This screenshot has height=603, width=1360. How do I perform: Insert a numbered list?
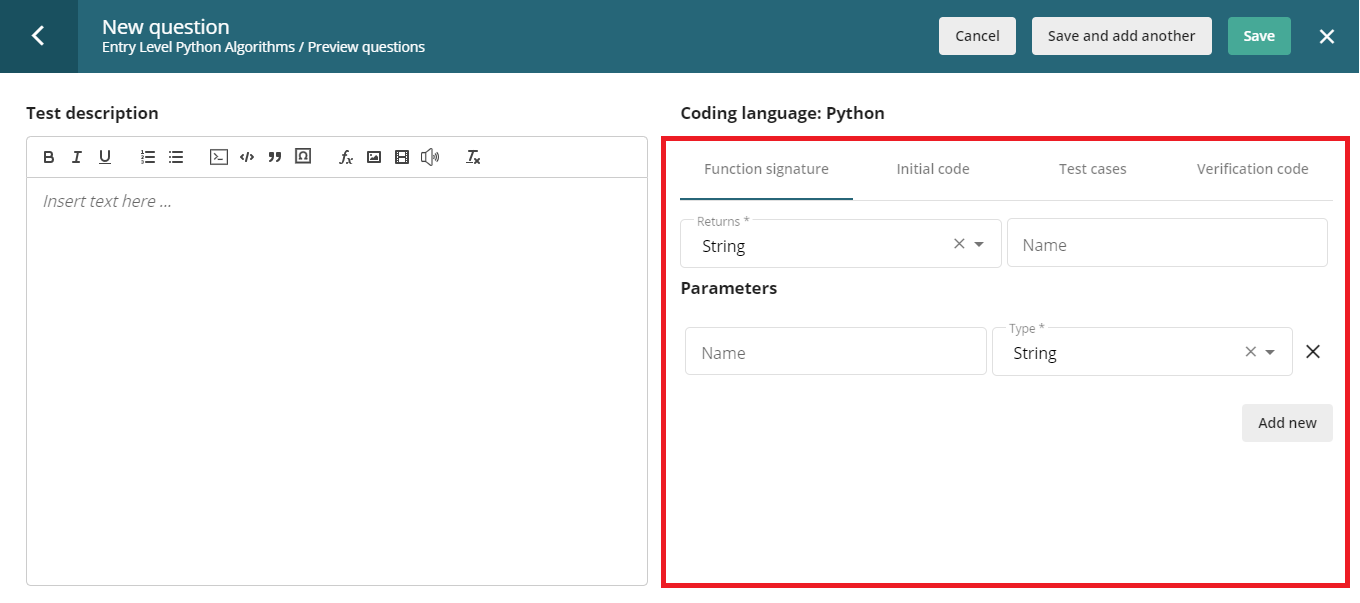148,157
